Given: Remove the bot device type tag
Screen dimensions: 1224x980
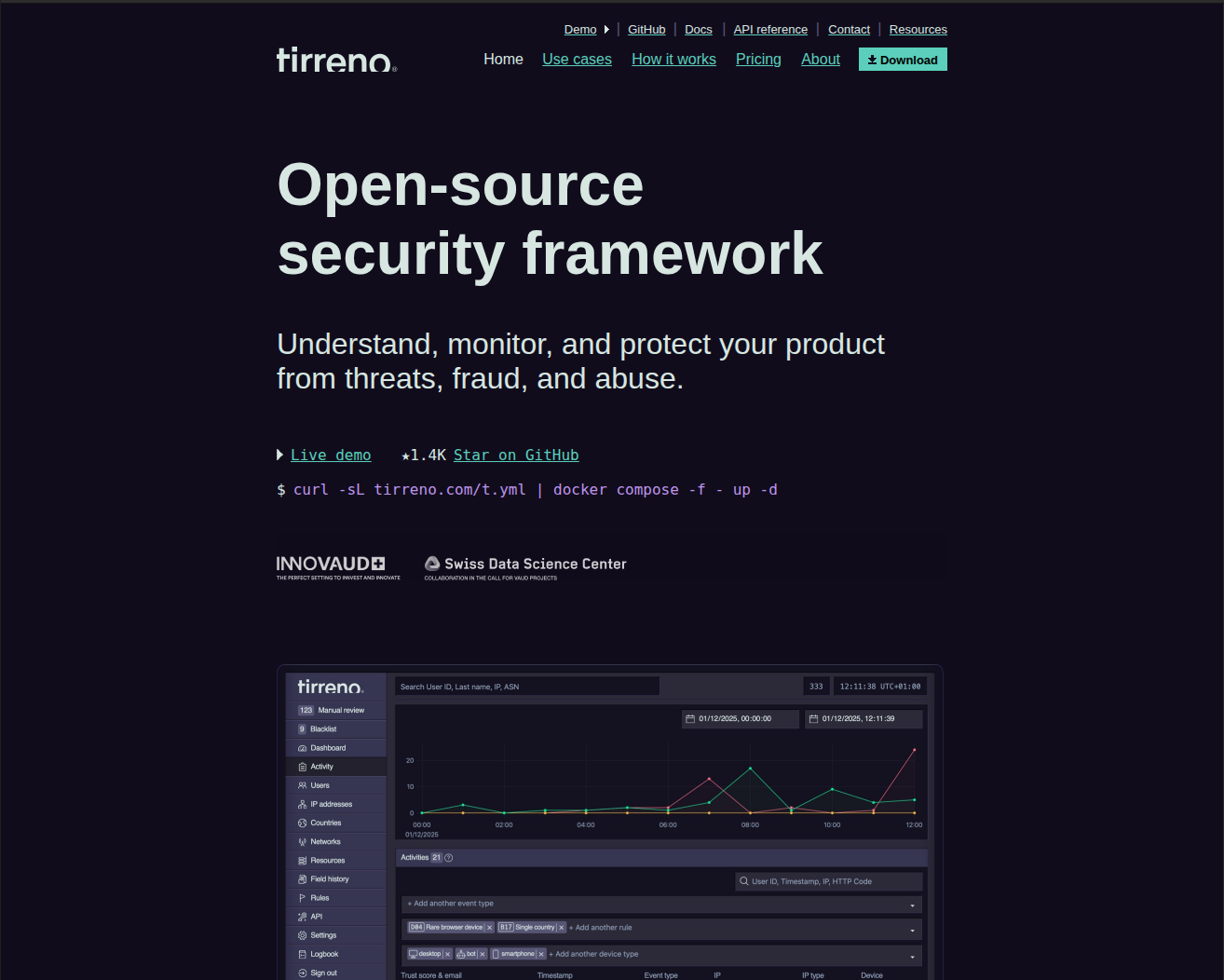Looking at the screenshot, I should (483, 954).
